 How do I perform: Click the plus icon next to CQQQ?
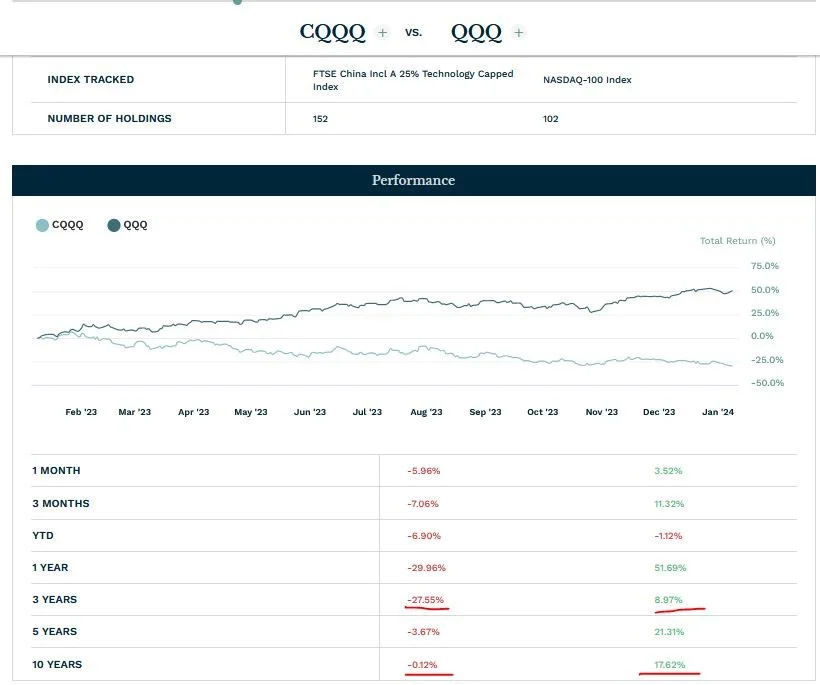[382, 33]
